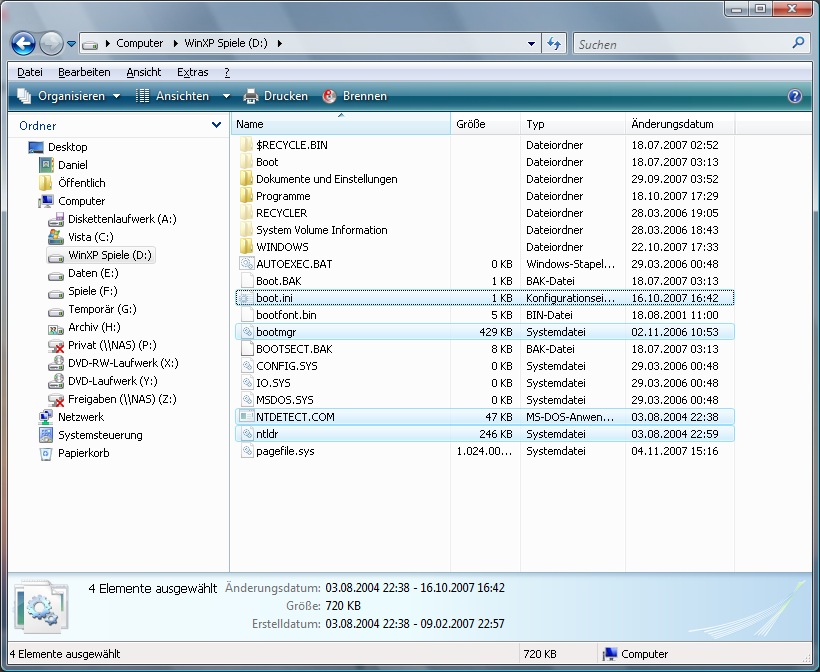
Task: Select Archiv (H:) drive icon
Action: (55, 328)
